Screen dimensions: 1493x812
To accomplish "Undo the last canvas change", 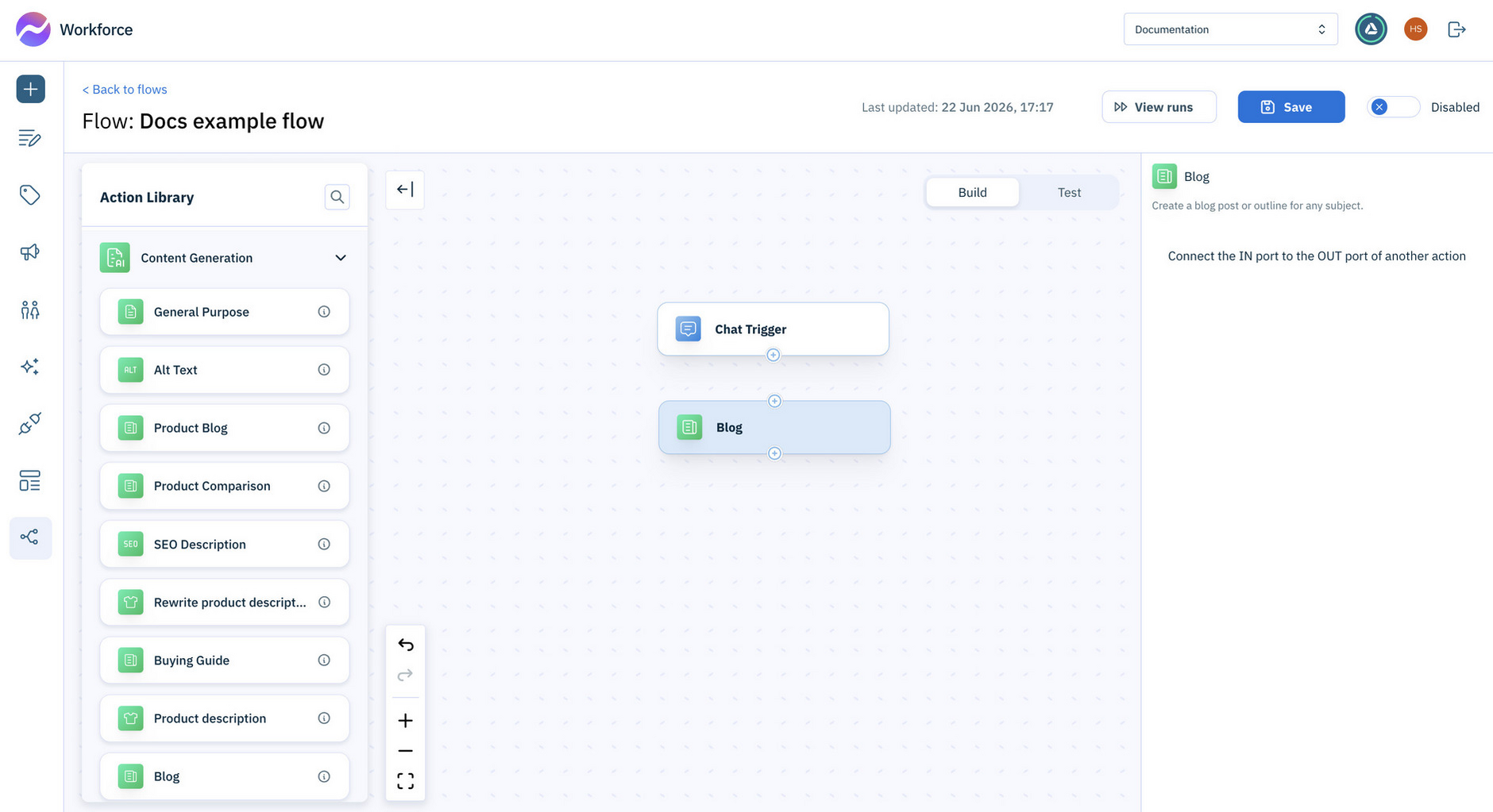I will click(x=405, y=645).
